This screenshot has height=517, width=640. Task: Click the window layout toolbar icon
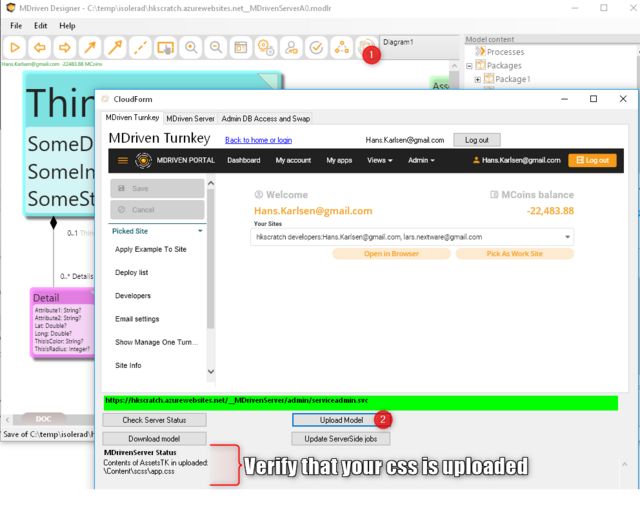tap(241, 47)
